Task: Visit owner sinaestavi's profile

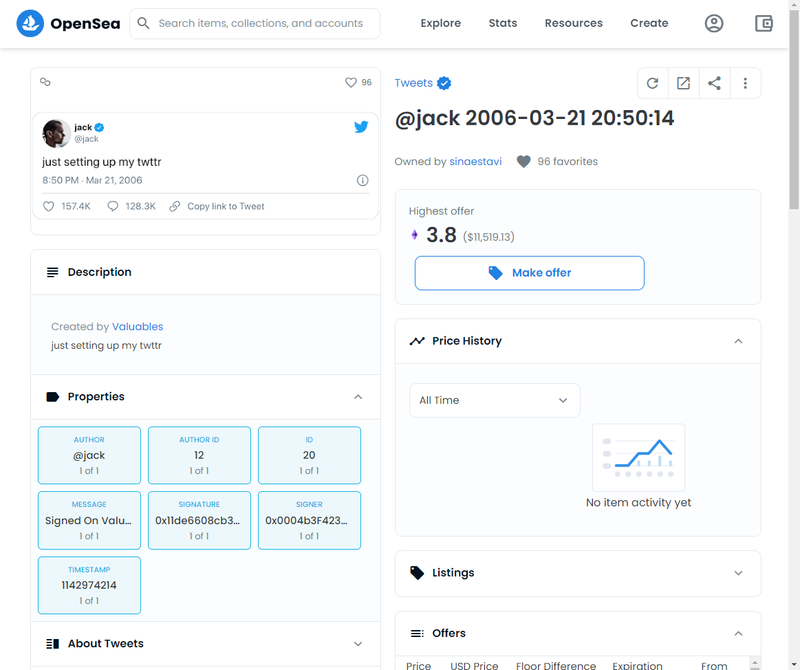Action: [x=476, y=162]
